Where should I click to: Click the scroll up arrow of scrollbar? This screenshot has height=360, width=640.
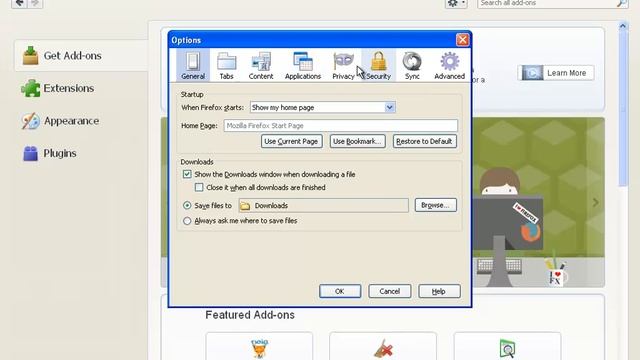click(622, 26)
